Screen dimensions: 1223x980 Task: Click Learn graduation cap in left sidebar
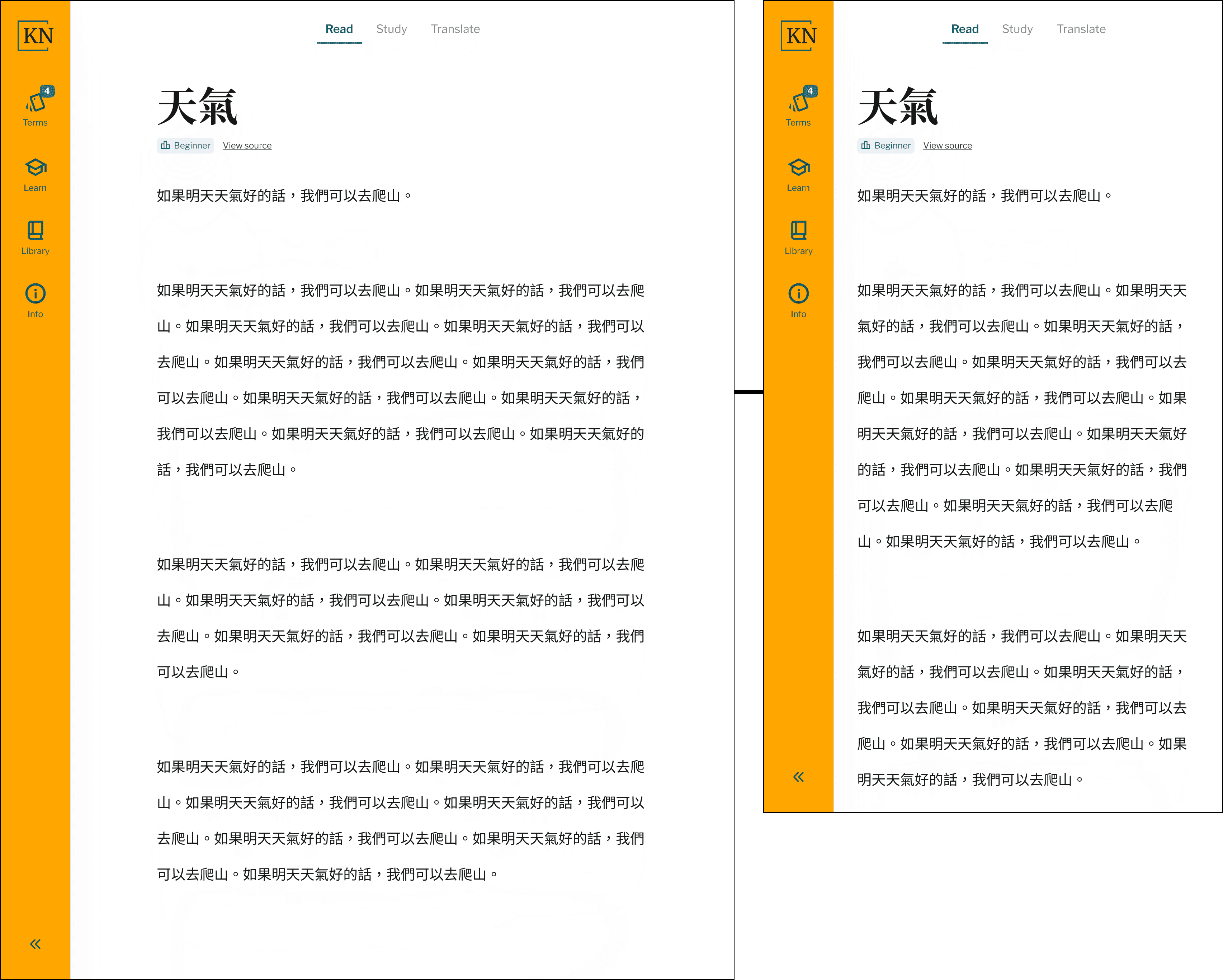coord(35,173)
